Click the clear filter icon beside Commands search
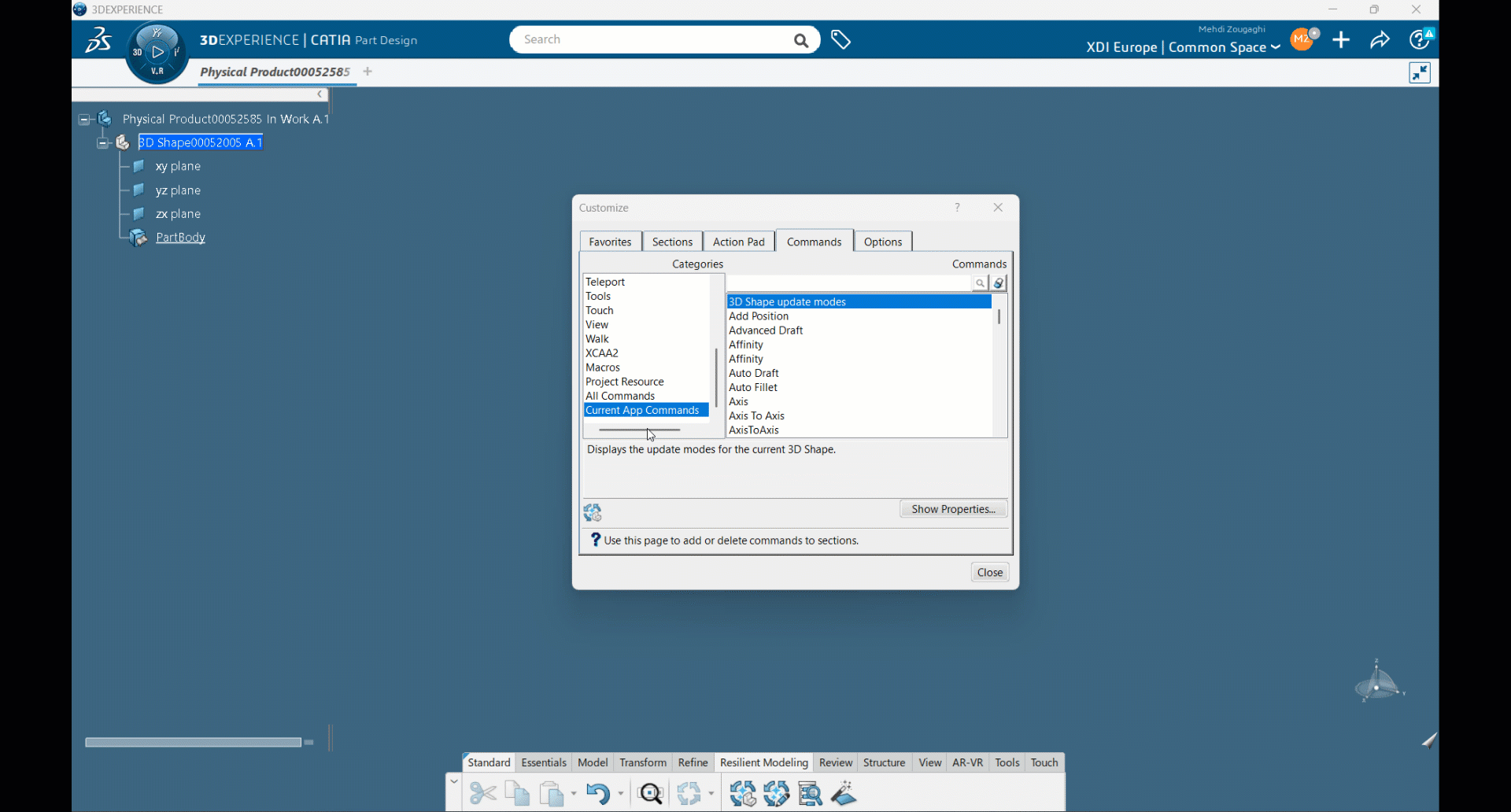This screenshot has width=1511, height=812. tap(999, 283)
